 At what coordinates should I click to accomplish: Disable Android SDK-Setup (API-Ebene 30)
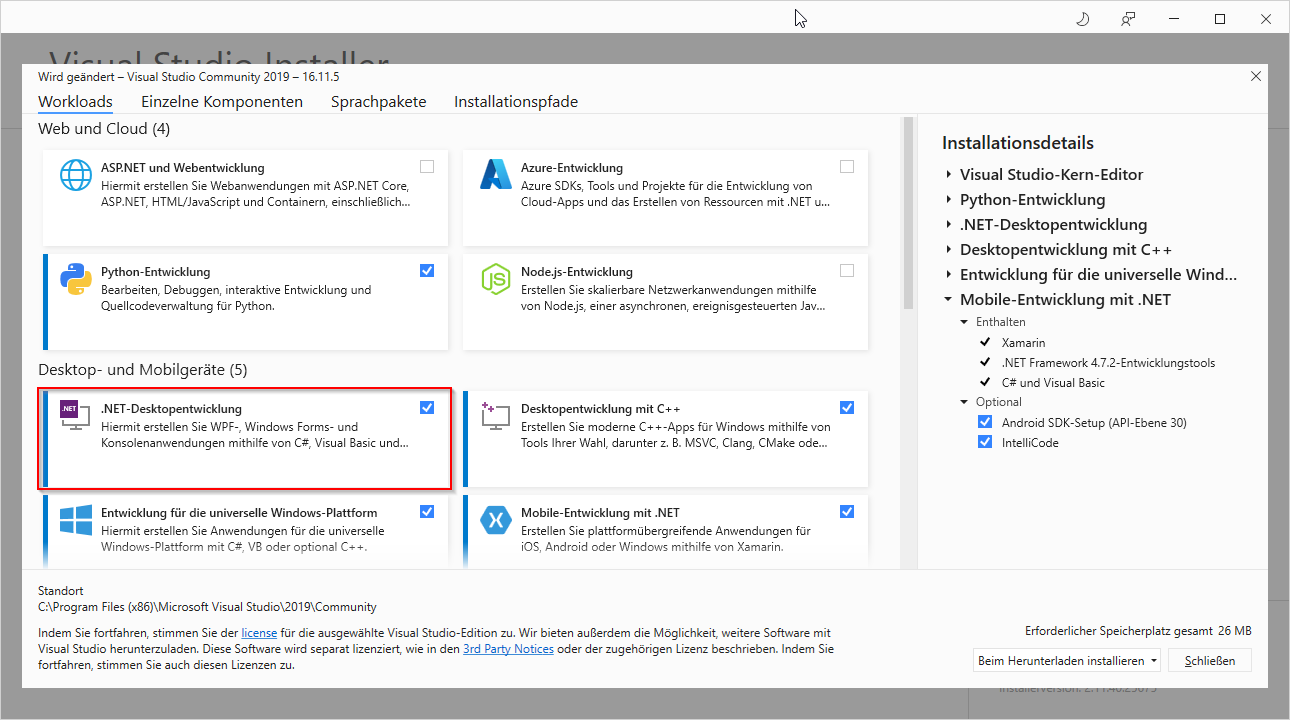click(984, 421)
